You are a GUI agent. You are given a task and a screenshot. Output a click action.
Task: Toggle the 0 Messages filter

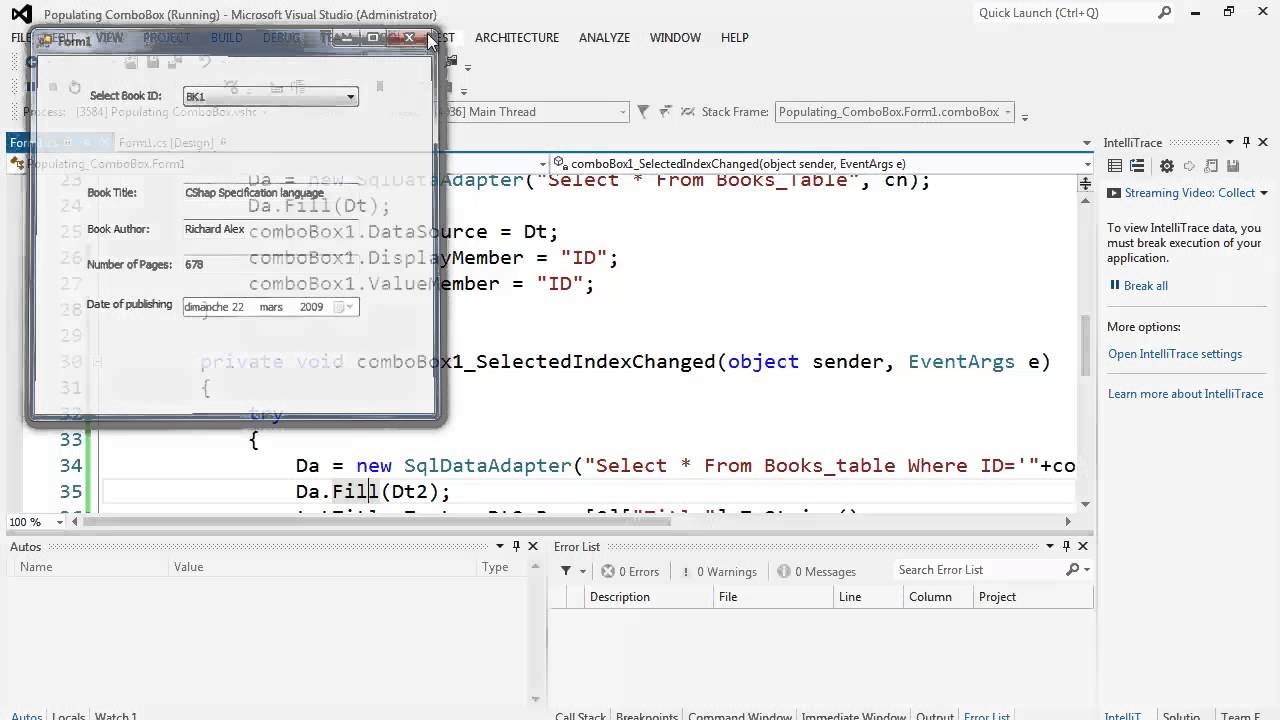[x=816, y=571]
